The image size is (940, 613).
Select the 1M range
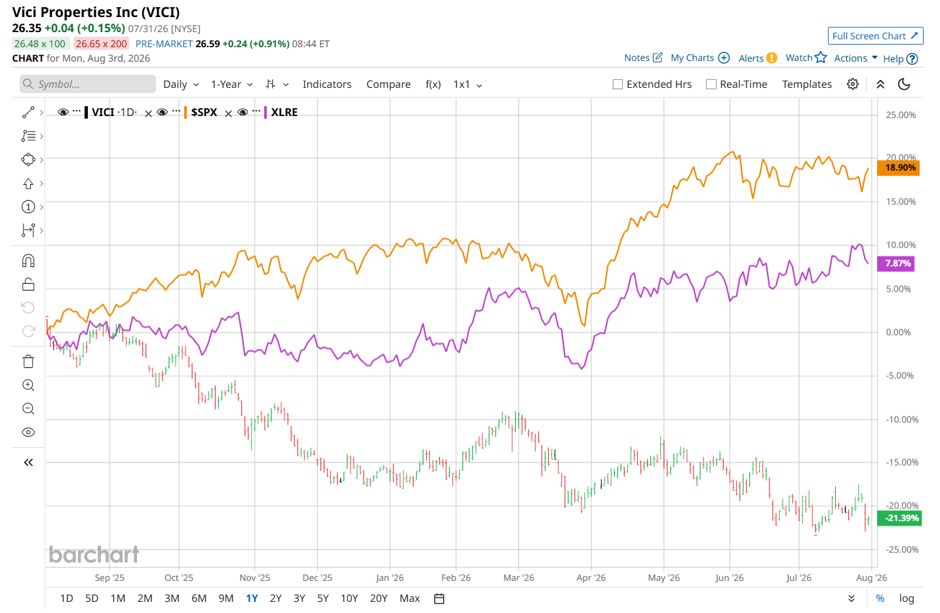(118, 598)
